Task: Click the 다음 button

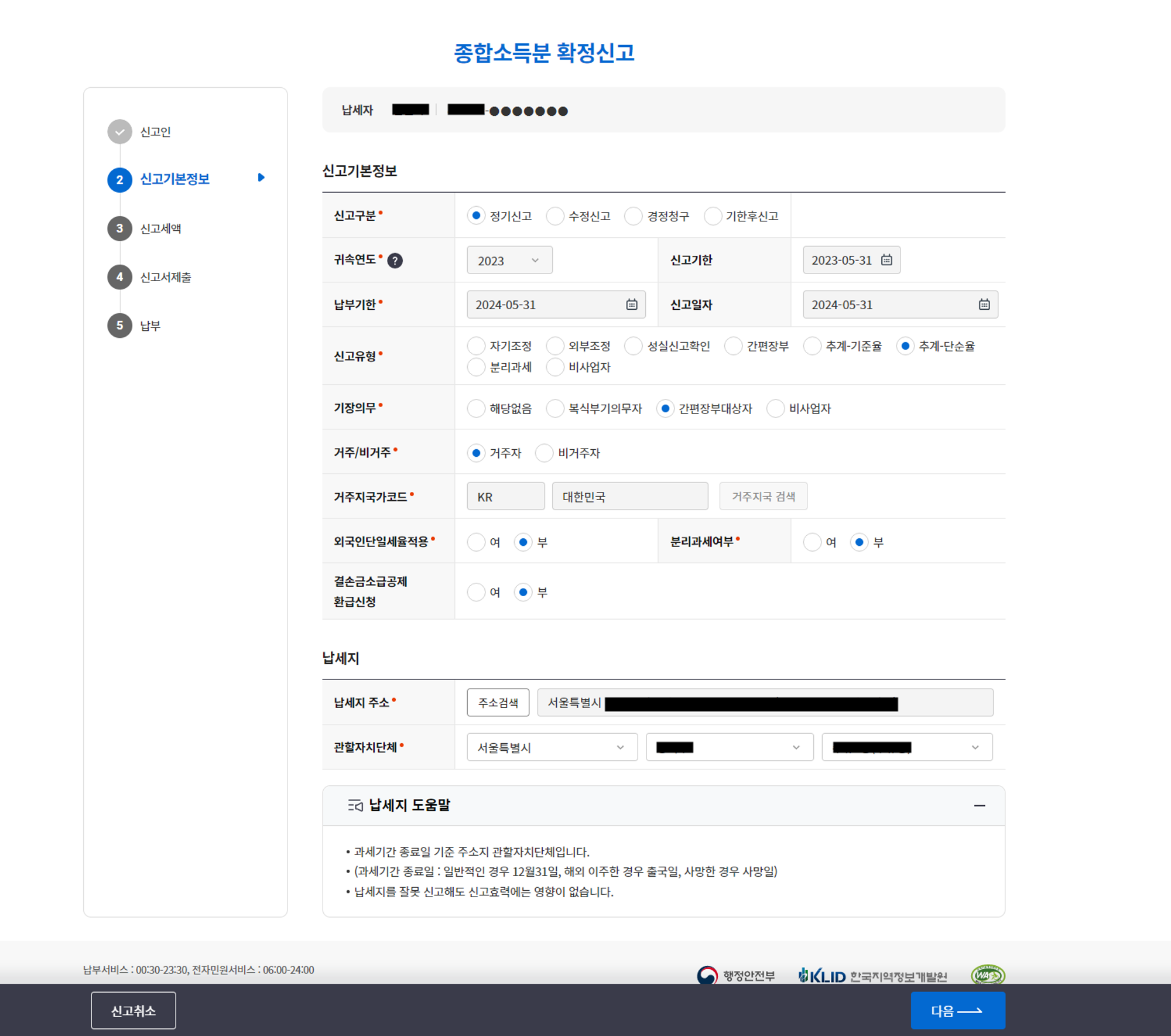Action: click(958, 1010)
